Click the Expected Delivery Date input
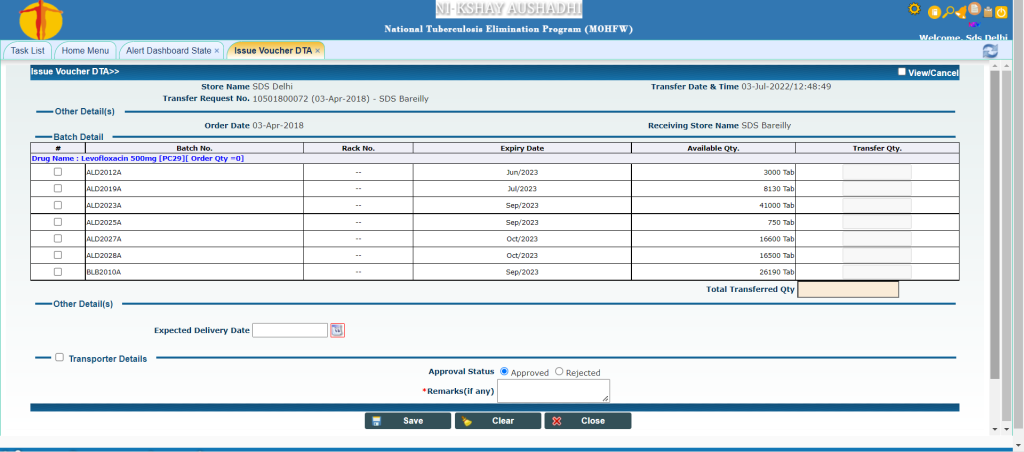This screenshot has width=1024, height=452. point(289,331)
